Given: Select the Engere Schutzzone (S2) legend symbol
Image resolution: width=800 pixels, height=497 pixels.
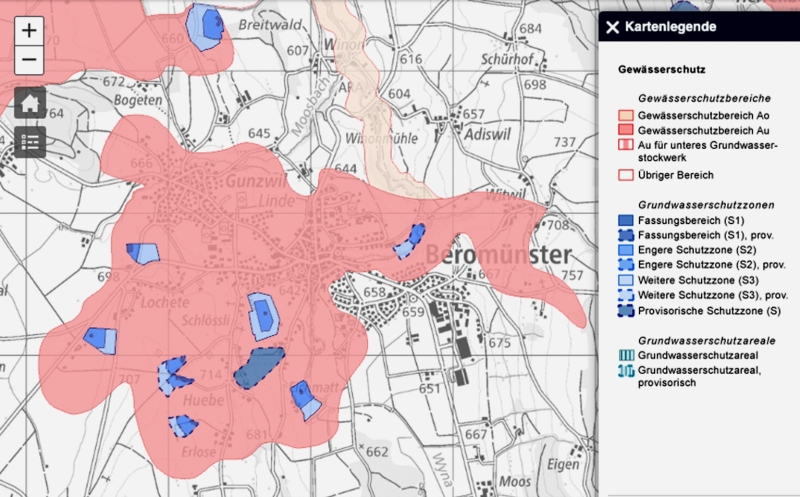Looking at the screenshot, I should pos(626,247).
